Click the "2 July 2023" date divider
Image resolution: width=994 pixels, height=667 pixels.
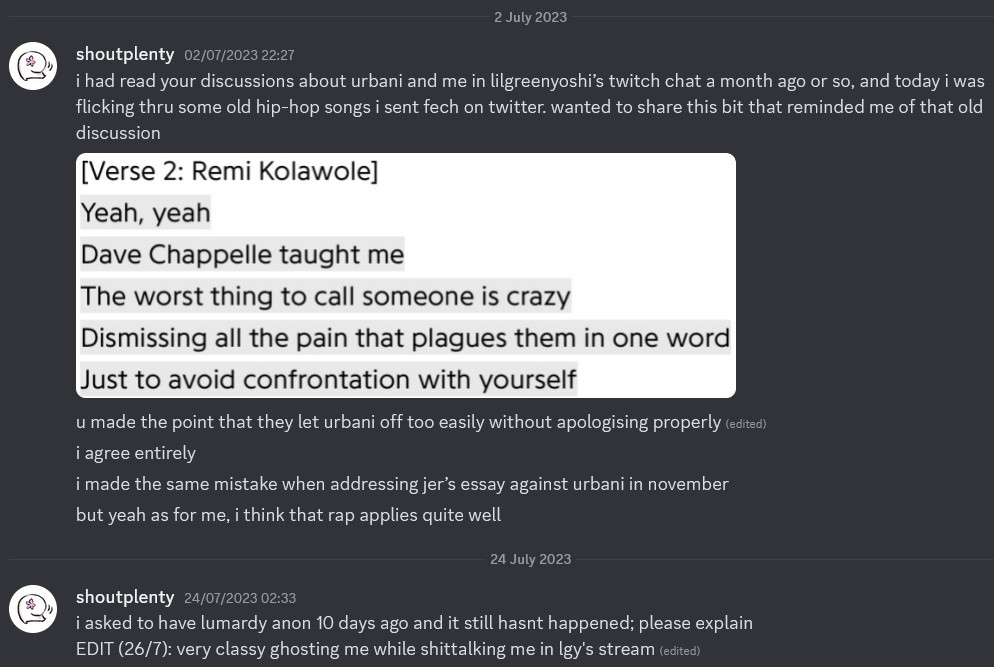point(530,17)
